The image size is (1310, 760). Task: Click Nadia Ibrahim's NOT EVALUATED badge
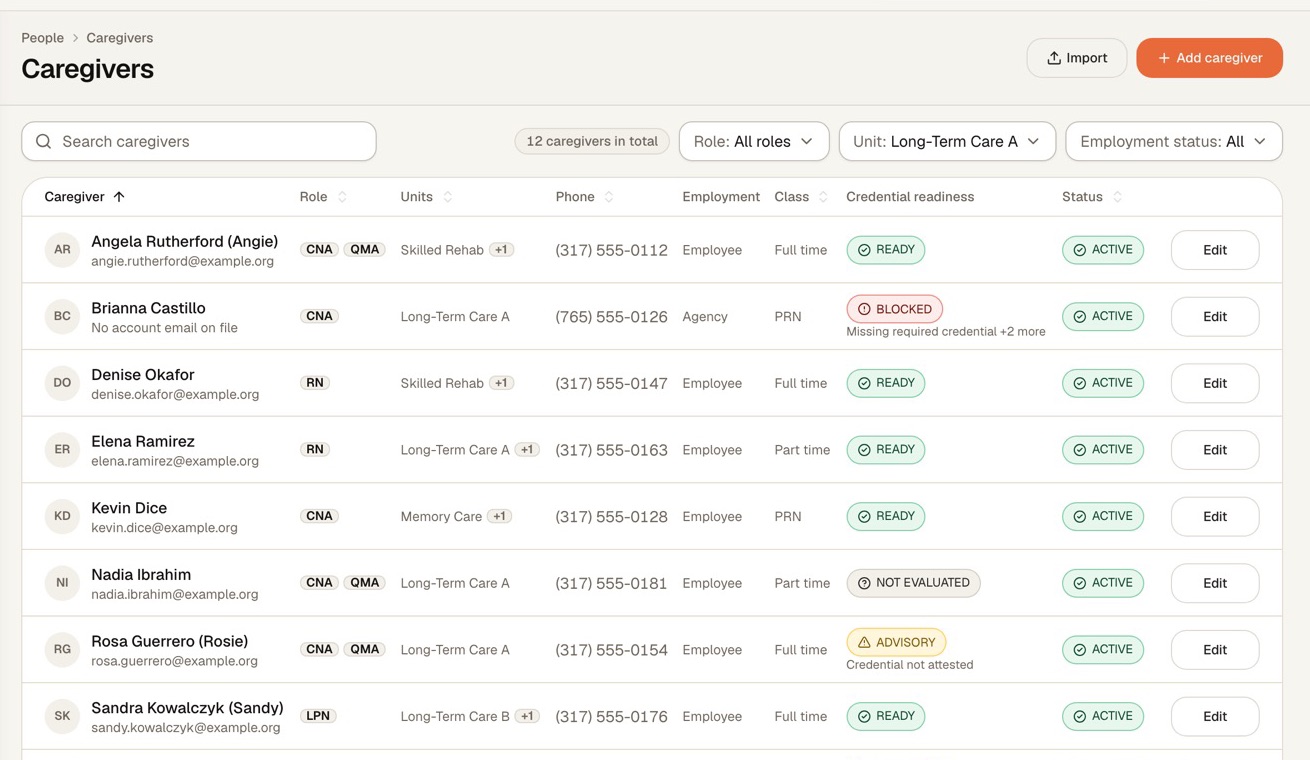click(x=913, y=583)
